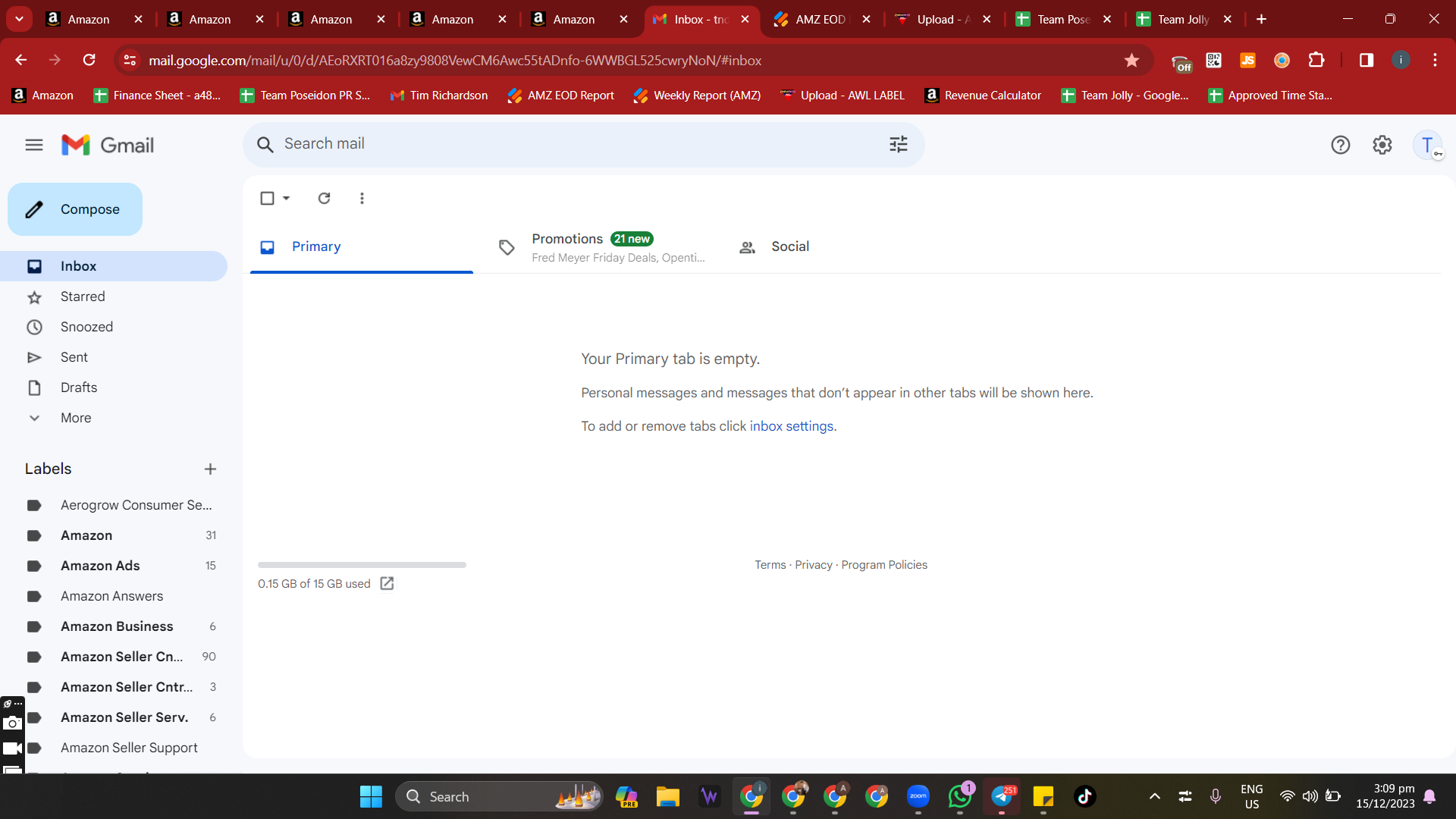Image resolution: width=1456 pixels, height=819 pixels.
Task: Open the More options three-dot menu above tabs
Action: (362, 198)
